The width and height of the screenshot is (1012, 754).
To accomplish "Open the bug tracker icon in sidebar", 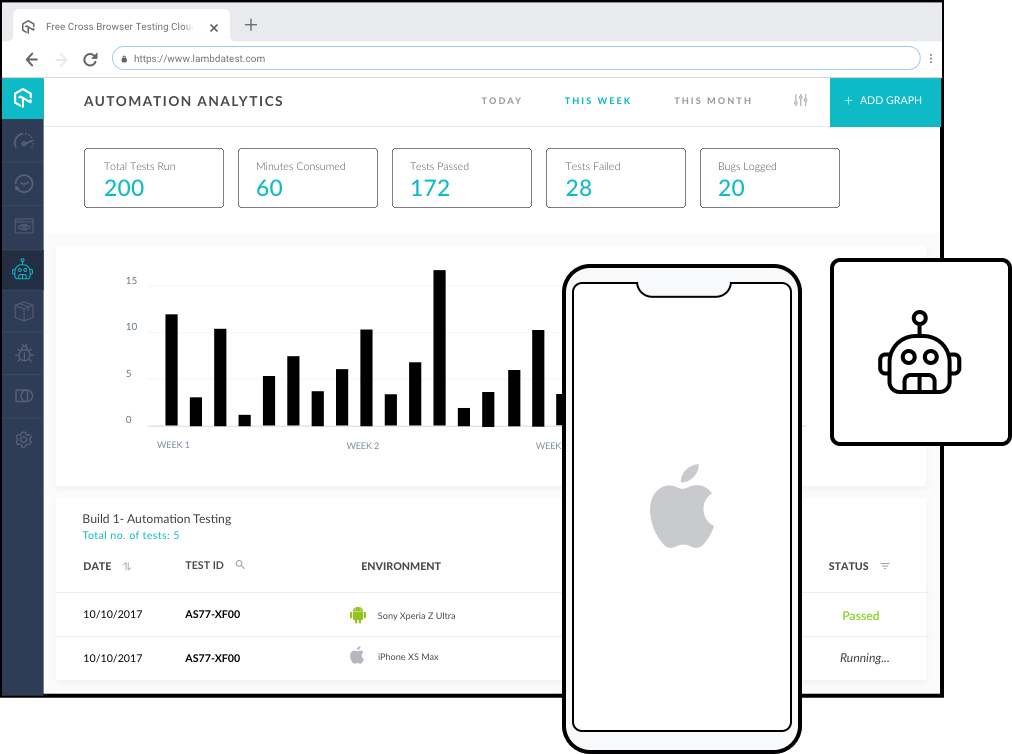I will coord(22,353).
